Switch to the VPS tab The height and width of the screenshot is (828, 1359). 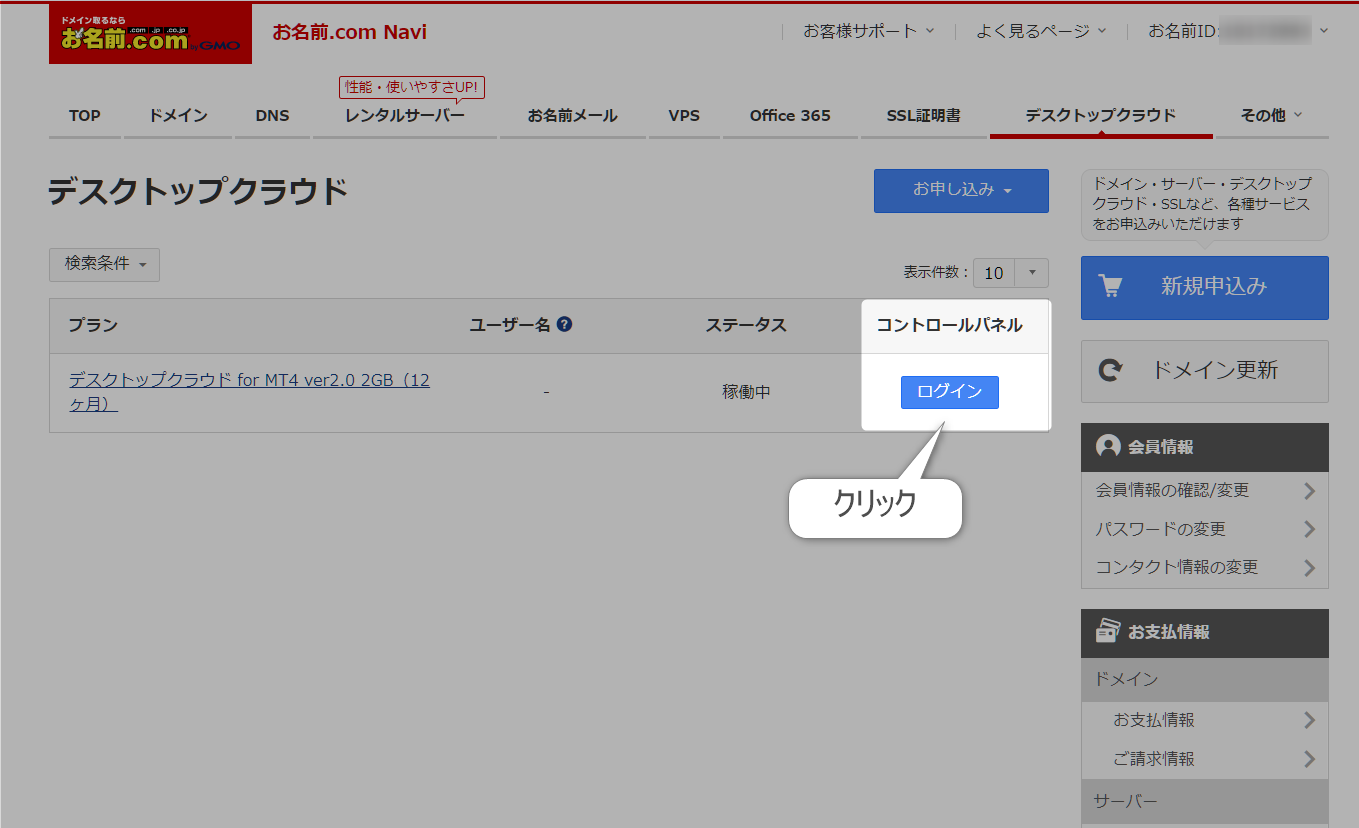click(684, 116)
